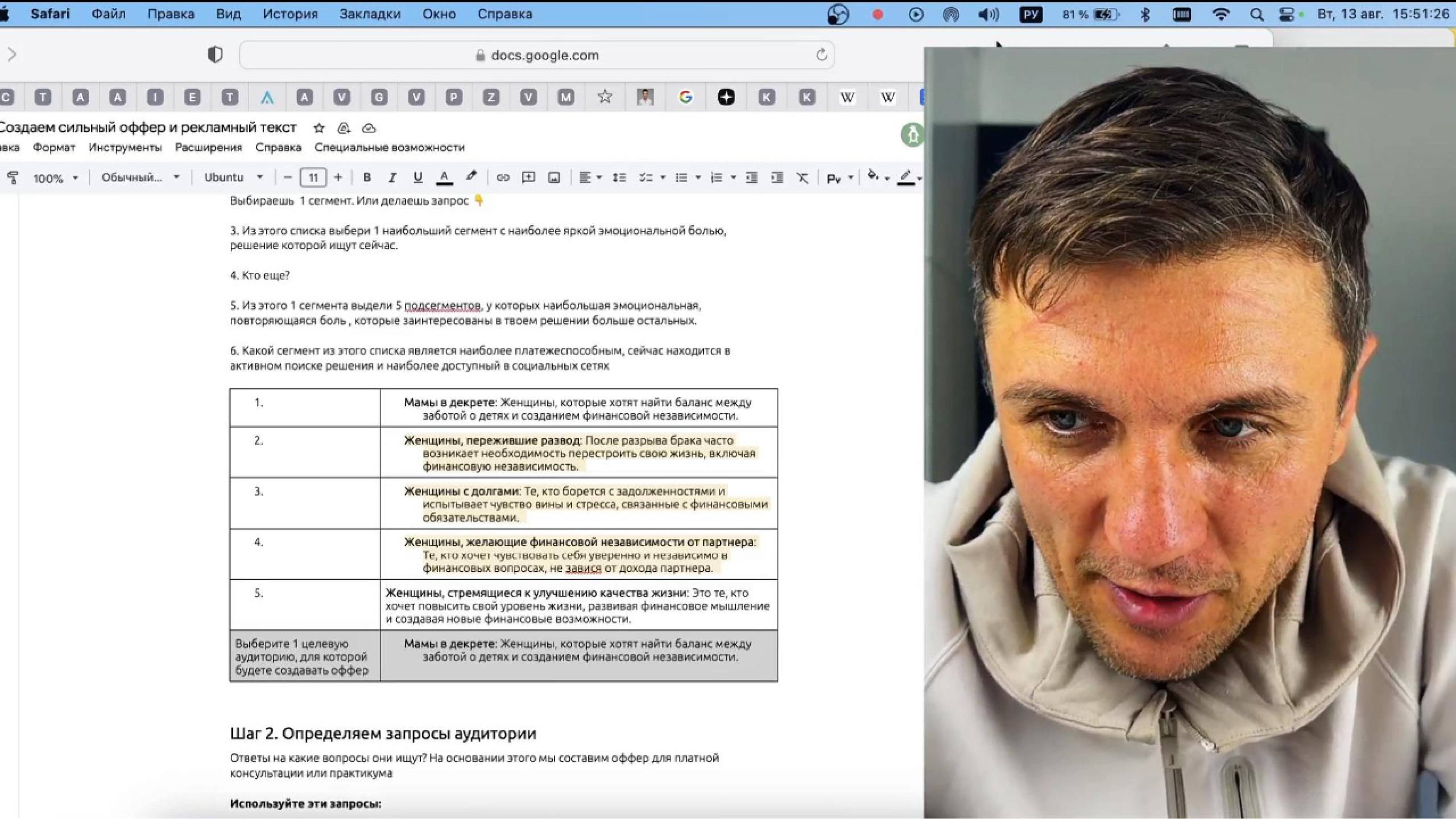
Task: Open the Расширения menu
Action: (x=208, y=148)
